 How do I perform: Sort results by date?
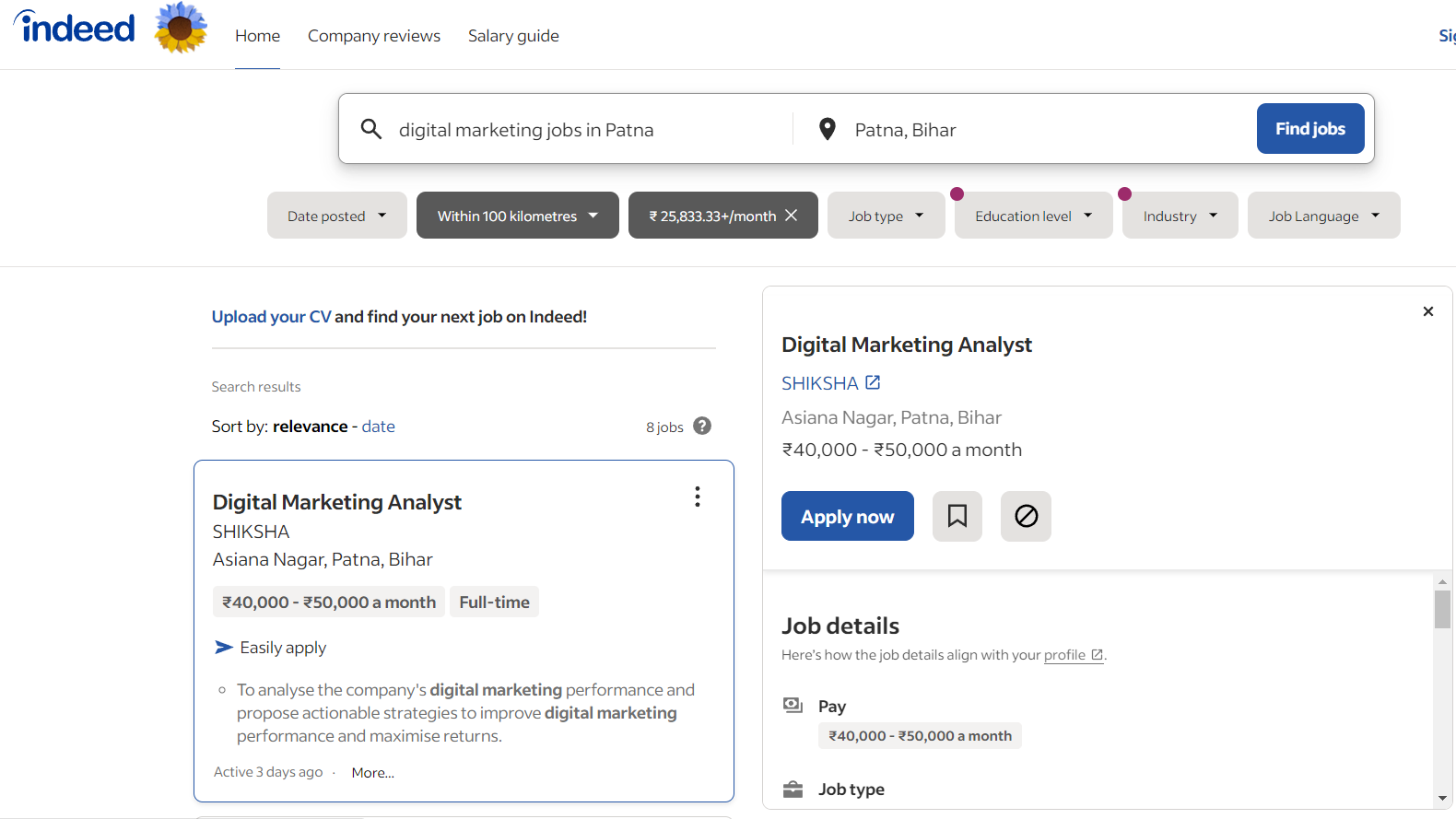[379, 427]
